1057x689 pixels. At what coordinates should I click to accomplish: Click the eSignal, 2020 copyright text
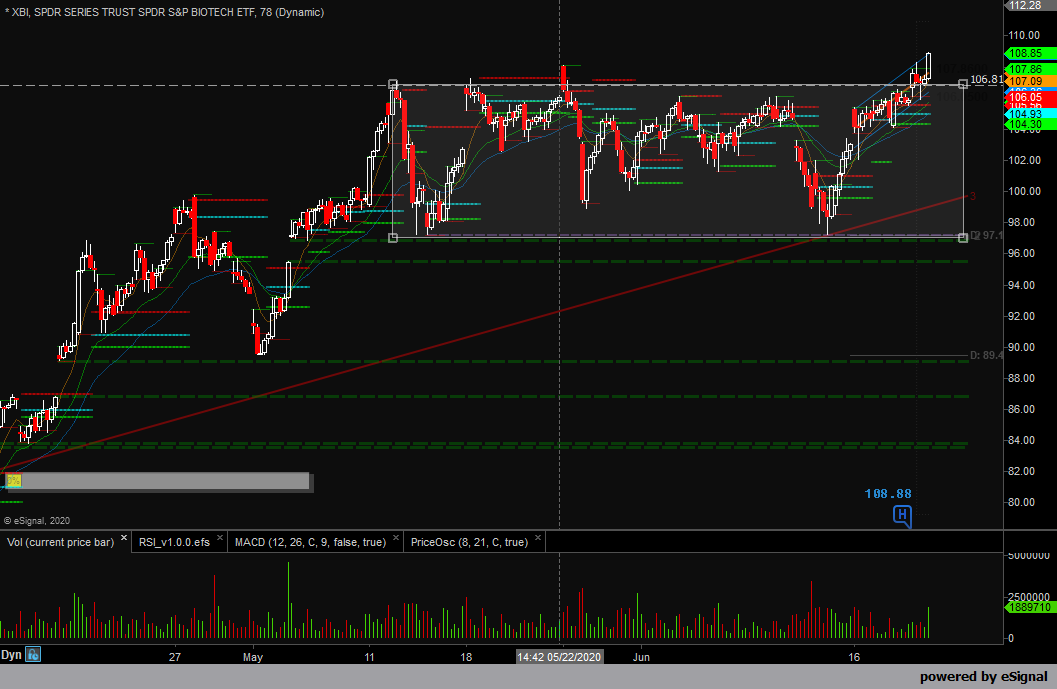[x=37, y=520]
